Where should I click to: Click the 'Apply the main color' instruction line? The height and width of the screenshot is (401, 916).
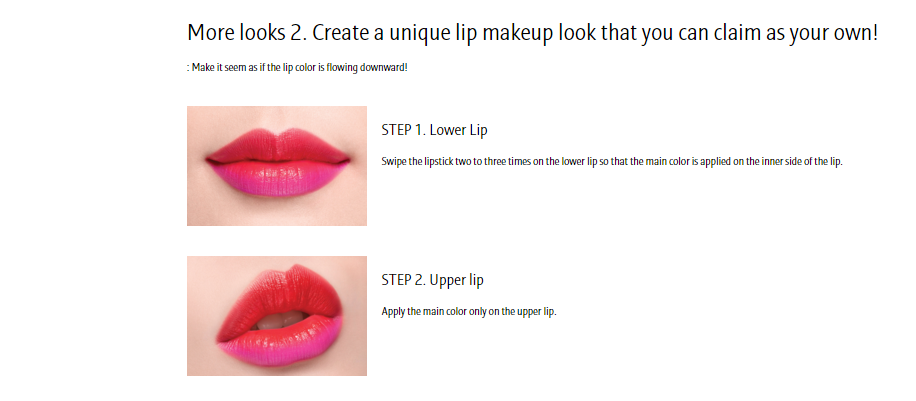pos(469,311)
